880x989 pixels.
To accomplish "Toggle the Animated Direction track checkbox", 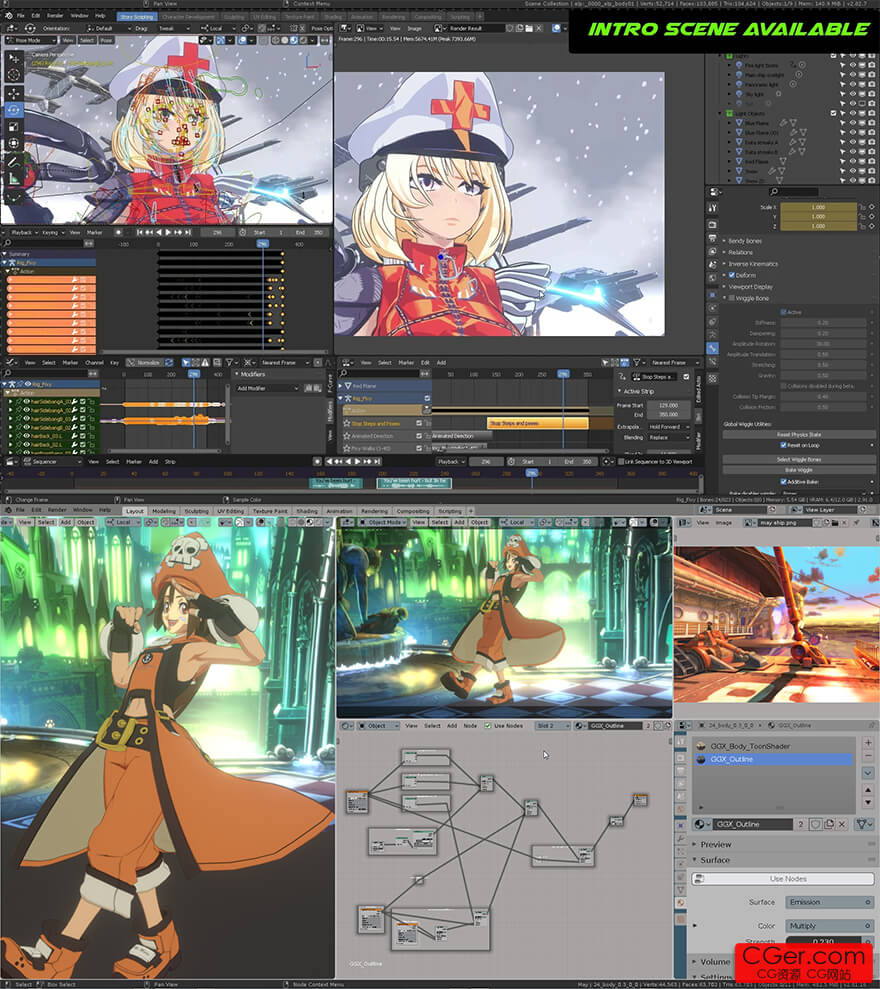I will tap(419, 436).
